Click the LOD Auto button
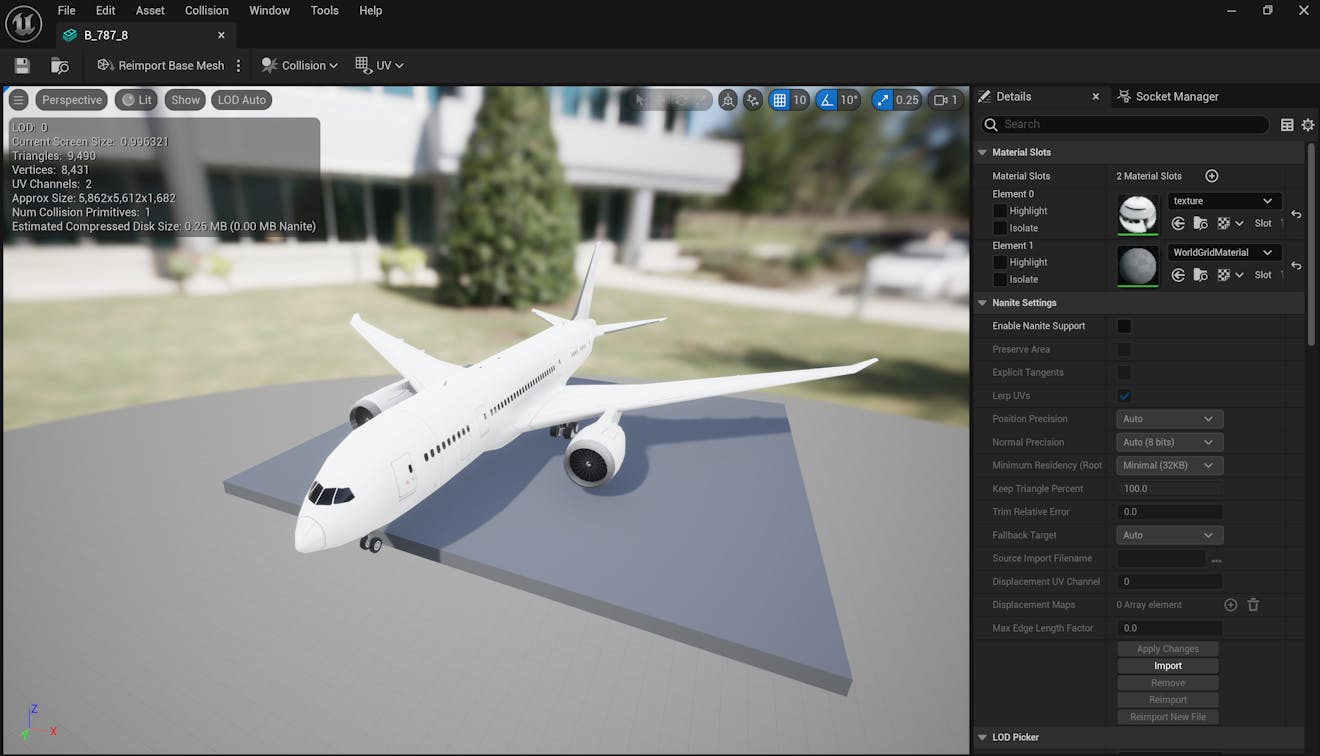Image resolution: width=1320 pixels, height=756 pixels. pos(242,100)
